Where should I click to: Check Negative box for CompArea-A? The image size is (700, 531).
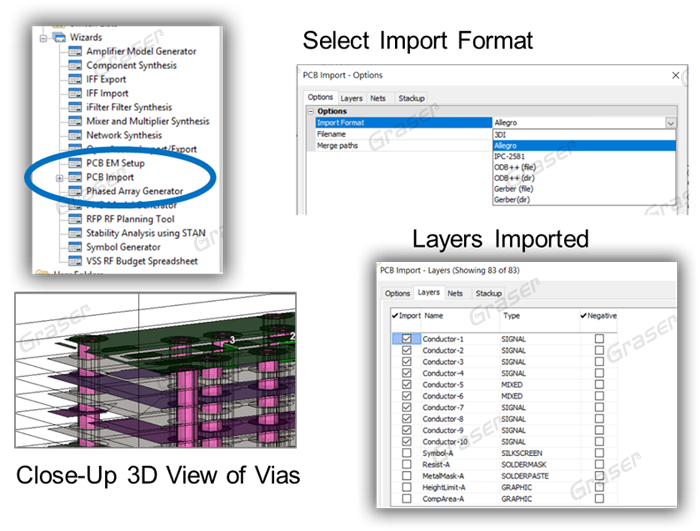coord(599,498)
